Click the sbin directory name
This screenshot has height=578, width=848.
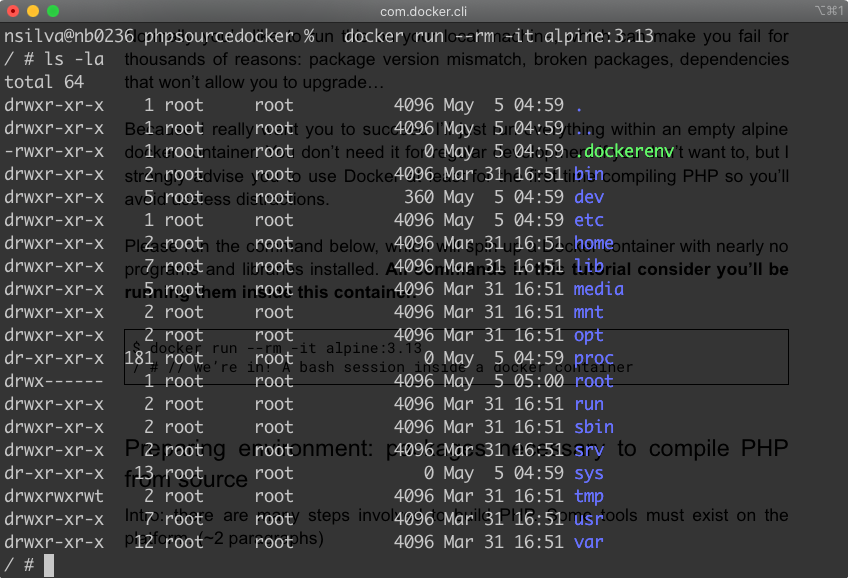point(594,427)
